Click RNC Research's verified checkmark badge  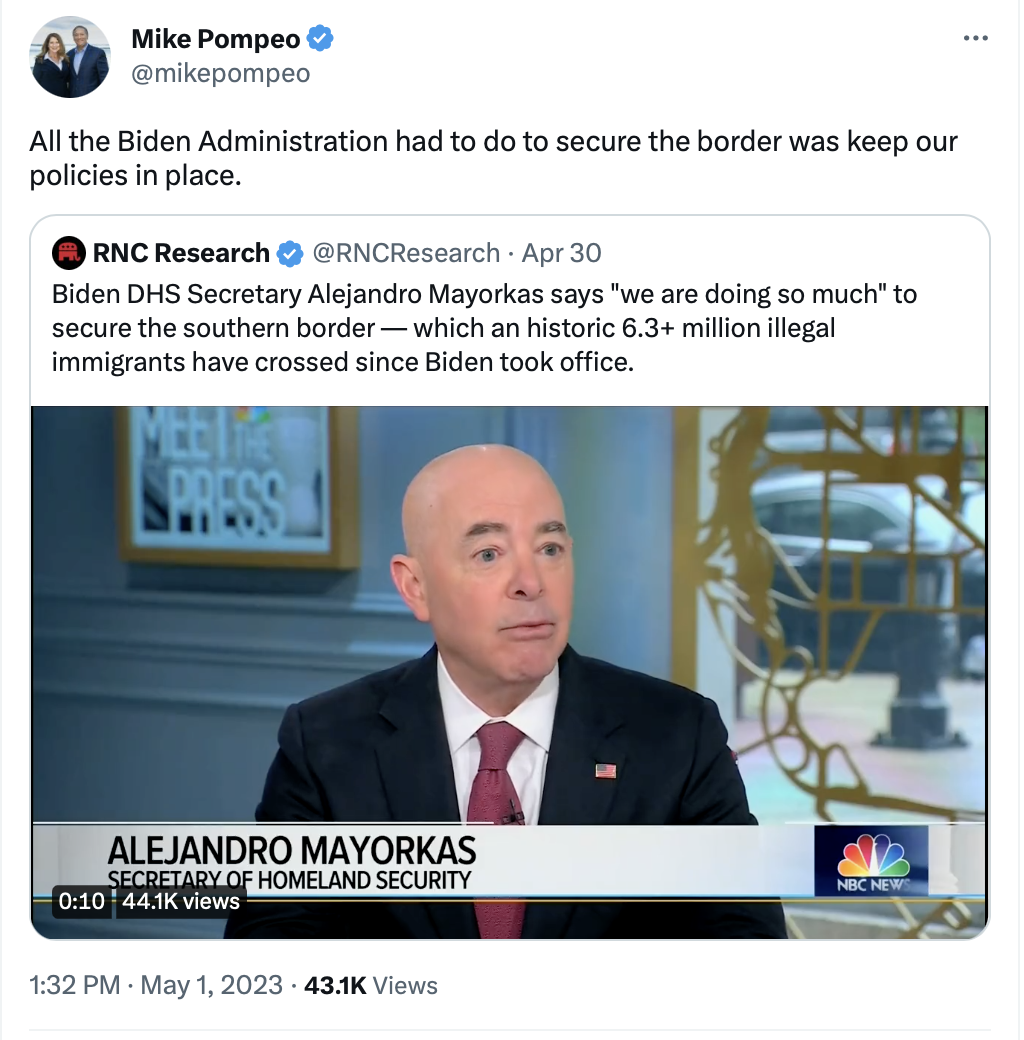coord(290,253)
